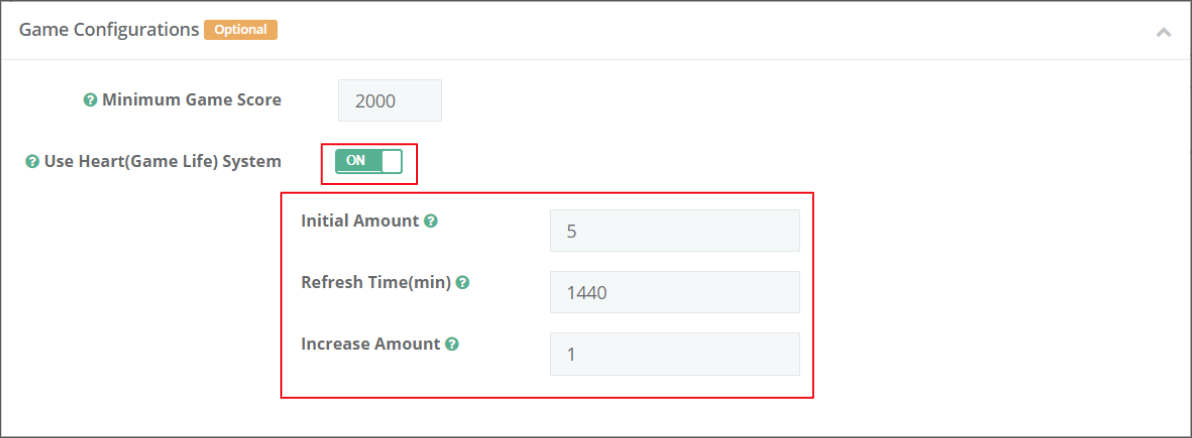Click help icon next to Increase Amount
The image size is (1192, 438).
(x=452, y=344)
